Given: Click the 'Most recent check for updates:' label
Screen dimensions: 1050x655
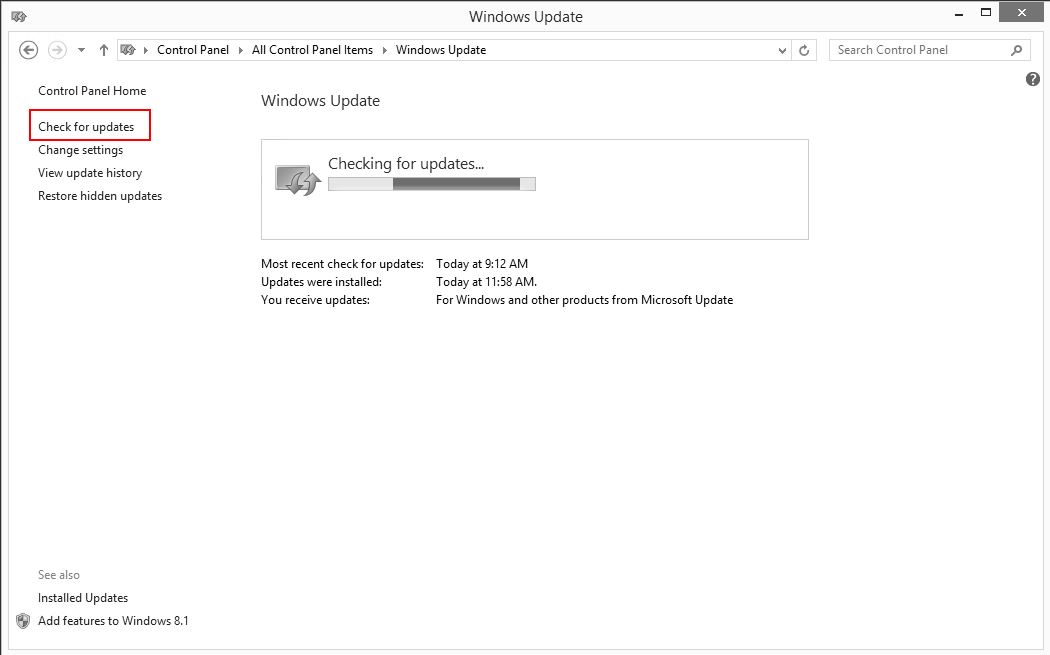Looking at the screenshot, I should pos(342,264).
